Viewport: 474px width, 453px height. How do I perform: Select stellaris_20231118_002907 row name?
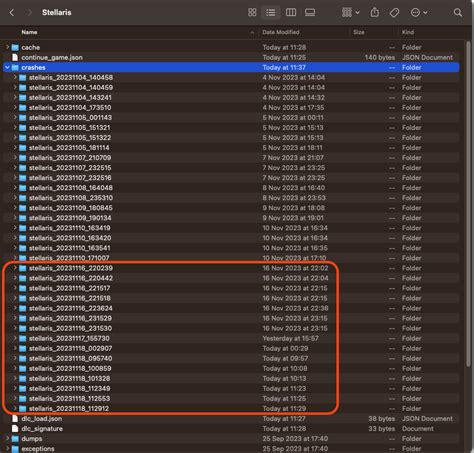(70, 348)
